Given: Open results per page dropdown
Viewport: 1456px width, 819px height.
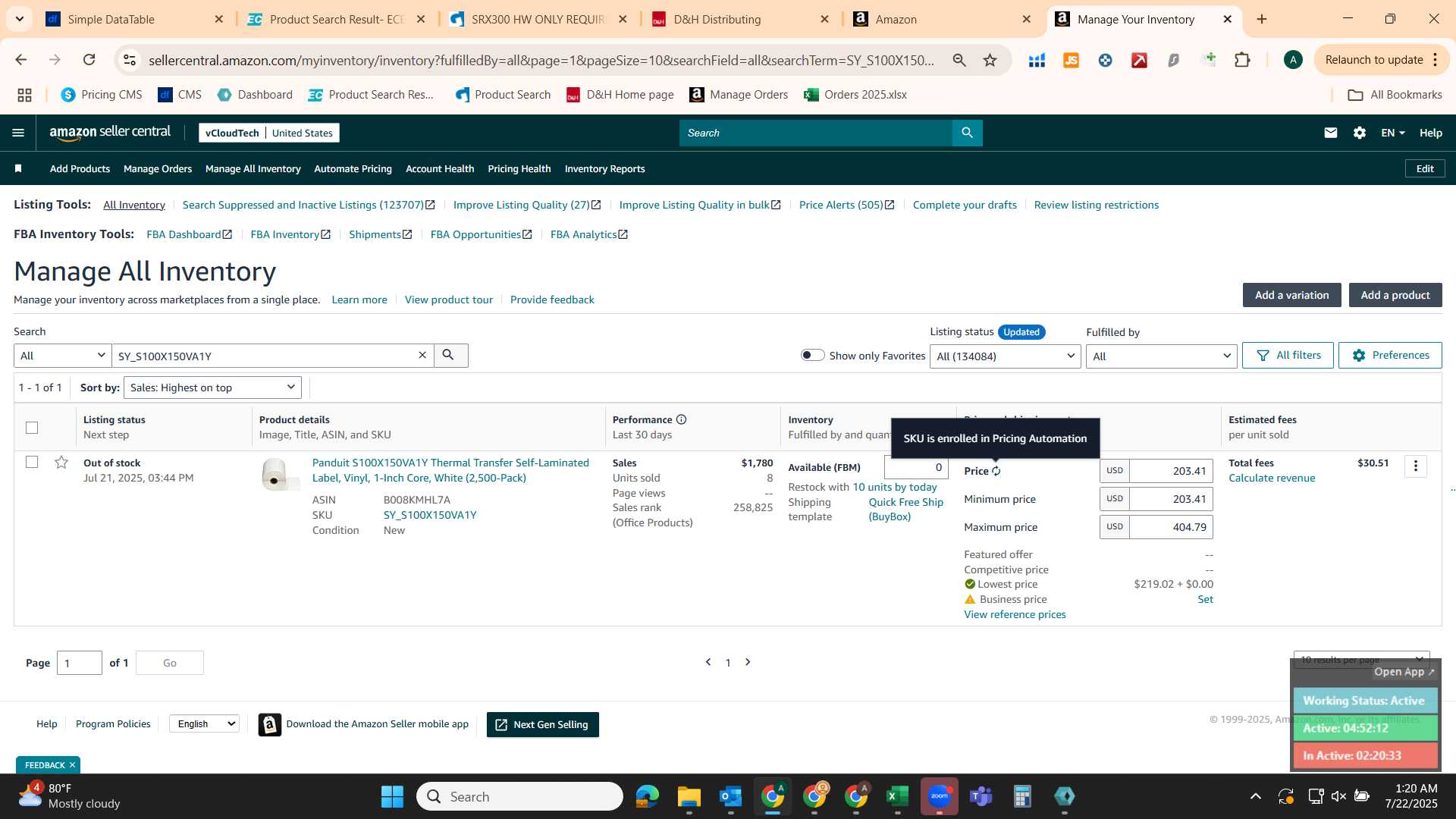Looking at the screenshot, I should 1362,659.
